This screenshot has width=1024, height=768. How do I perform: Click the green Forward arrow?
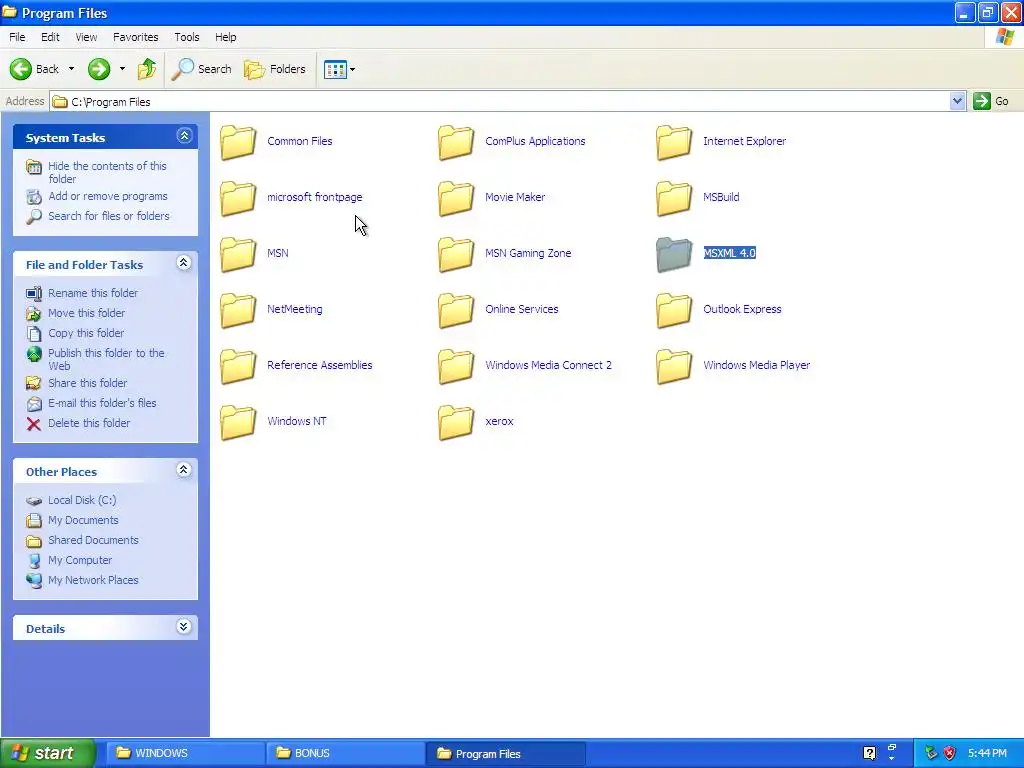point(99,69)
